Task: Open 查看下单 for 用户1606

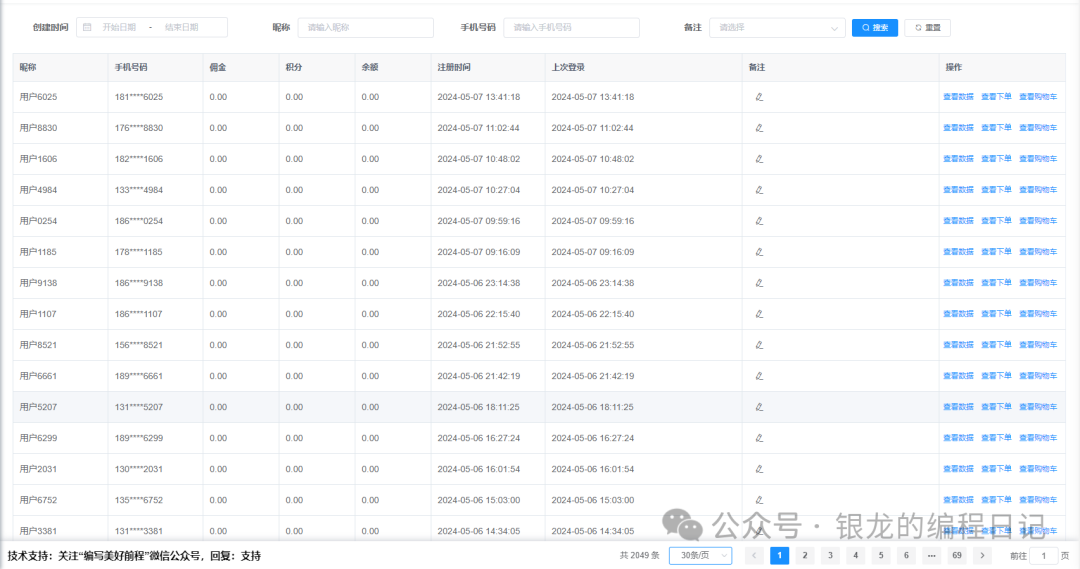Action: [996, 159]
